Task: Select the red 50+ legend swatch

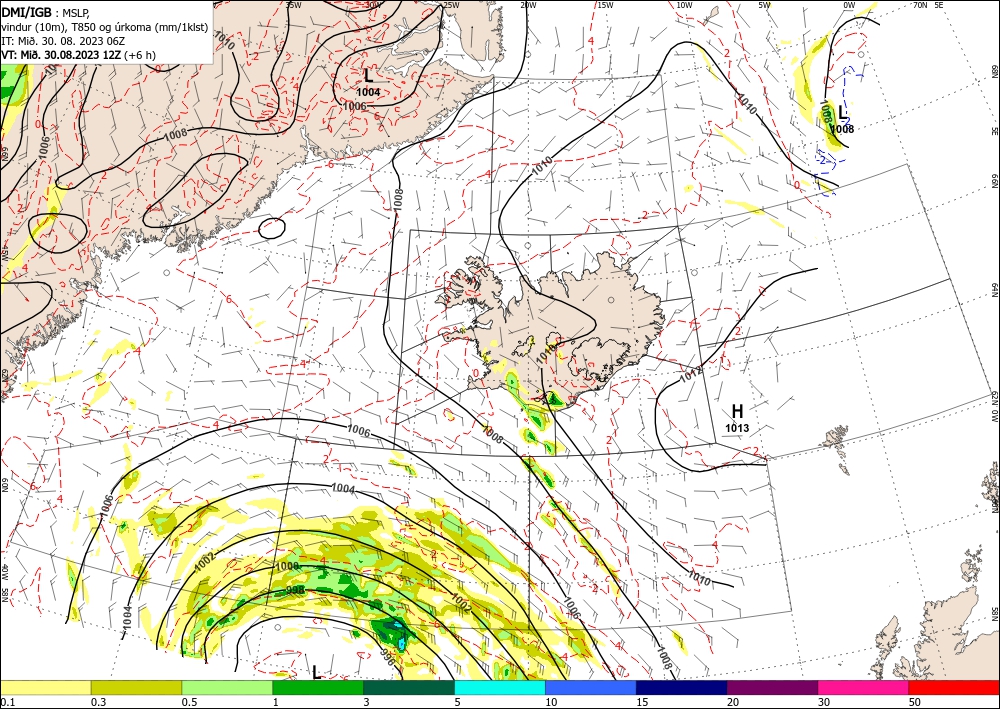Action: pyautogui.click(x=954, y=687)
